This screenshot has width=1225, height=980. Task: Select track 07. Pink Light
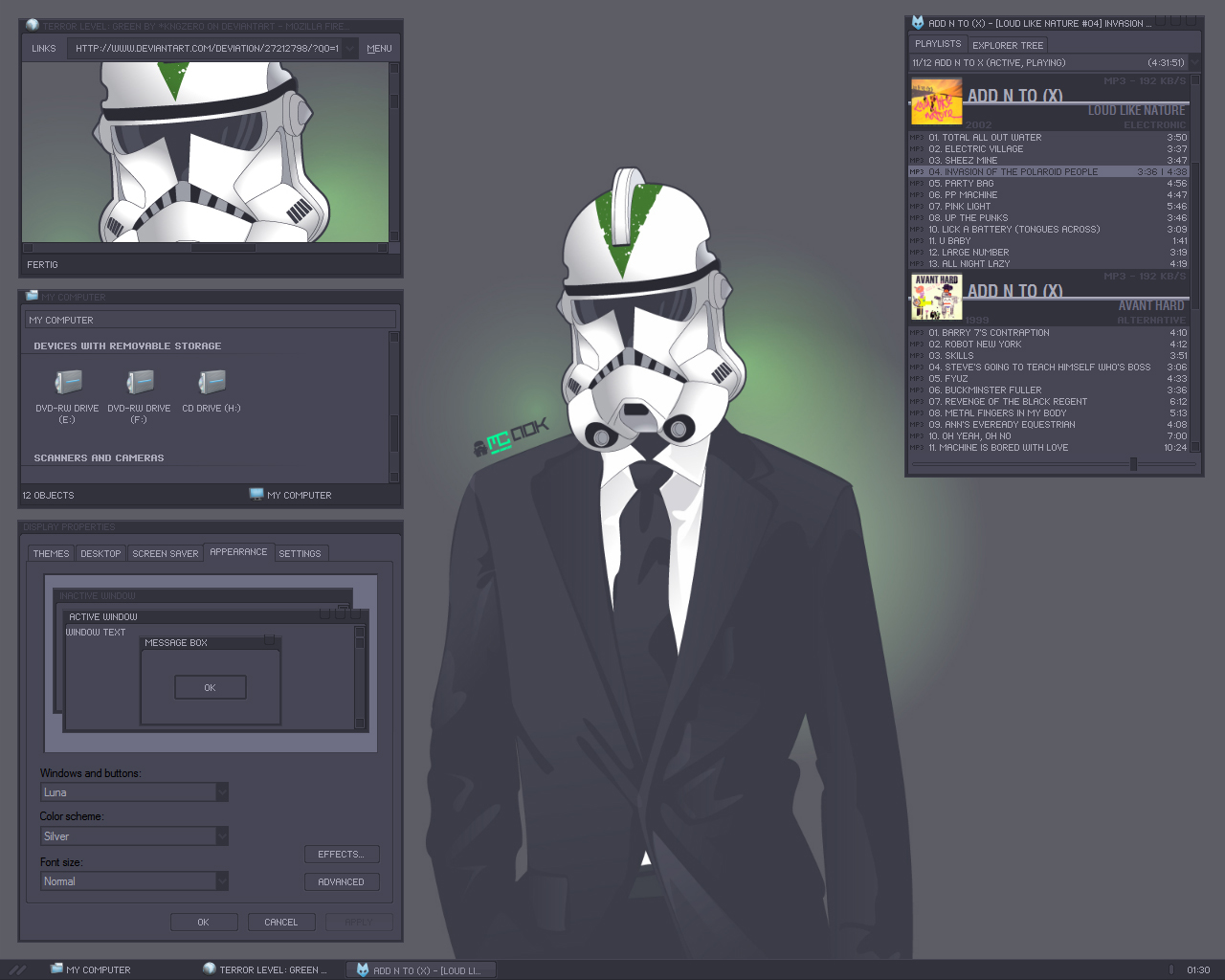point(1048,207)
